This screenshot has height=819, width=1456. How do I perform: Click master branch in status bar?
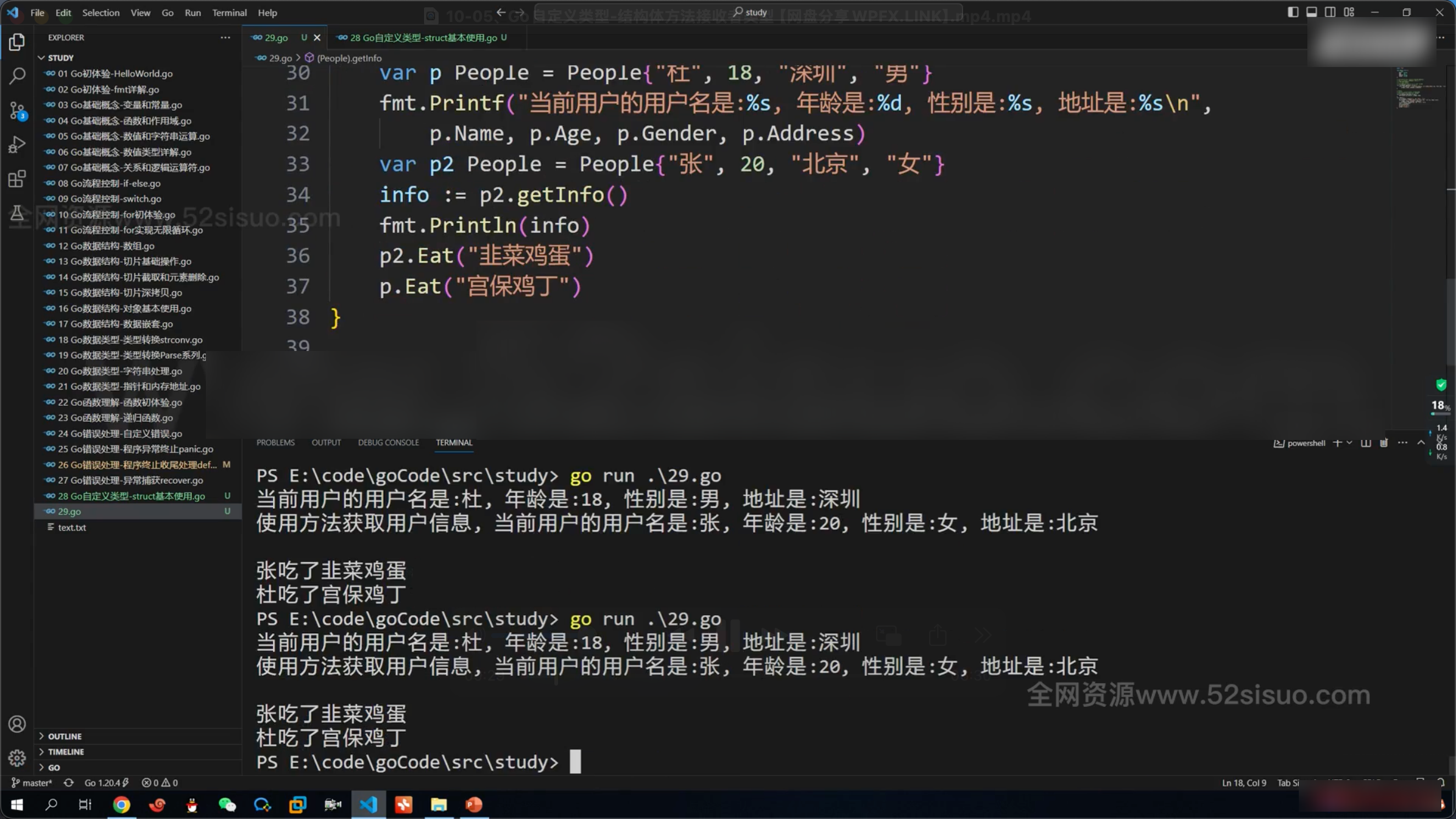coord(32,782)
